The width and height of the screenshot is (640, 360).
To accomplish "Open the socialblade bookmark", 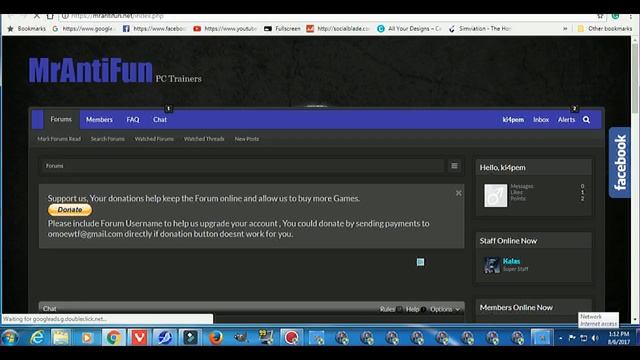I will (338, 29).
